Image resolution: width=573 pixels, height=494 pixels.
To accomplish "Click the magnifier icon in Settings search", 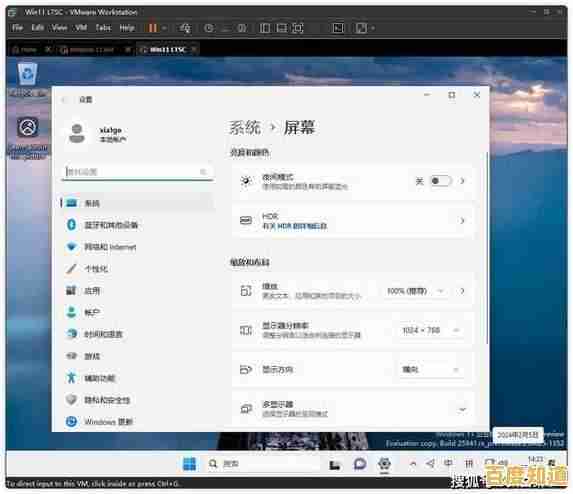I will click(x=203, y=172).
